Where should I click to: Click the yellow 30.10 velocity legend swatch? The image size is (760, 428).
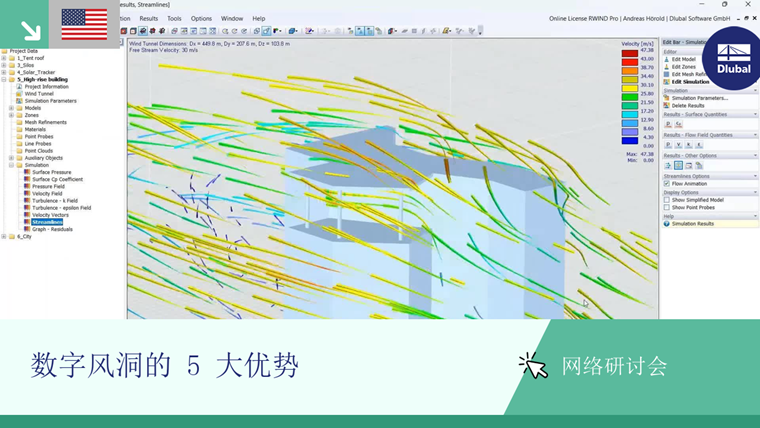(x=630, y=89)
